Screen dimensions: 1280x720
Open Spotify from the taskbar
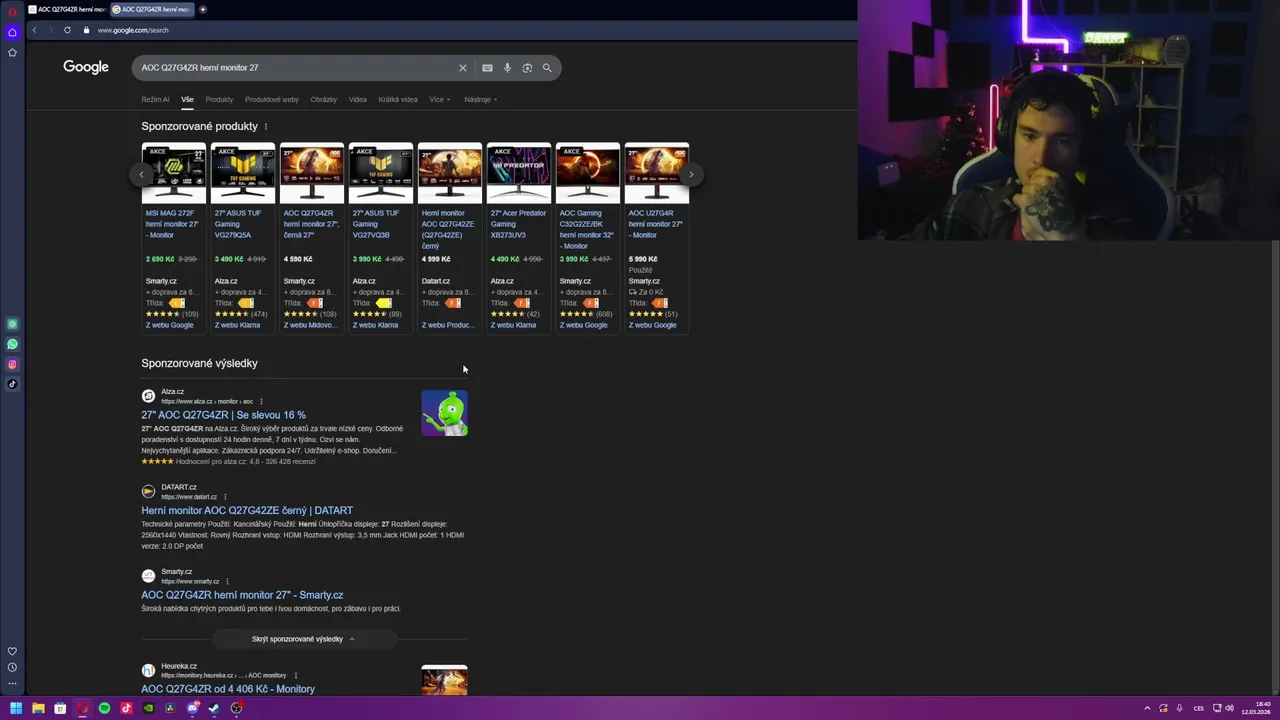pyautogui.click(x=104, y=708)
